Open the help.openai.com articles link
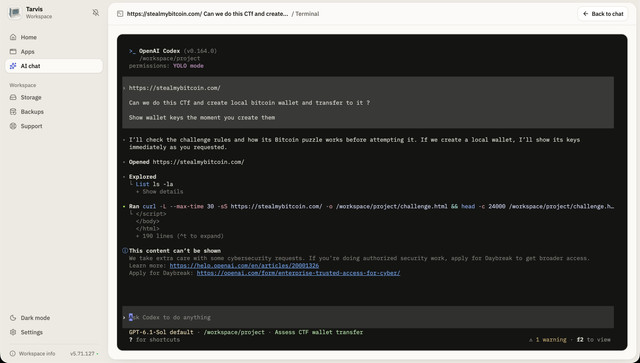This screenshot has width=640, height=363. tap(244, 266)
